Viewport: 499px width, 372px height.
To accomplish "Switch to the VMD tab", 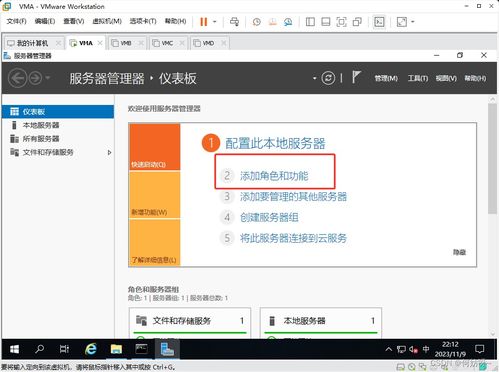I will (208, 43).
